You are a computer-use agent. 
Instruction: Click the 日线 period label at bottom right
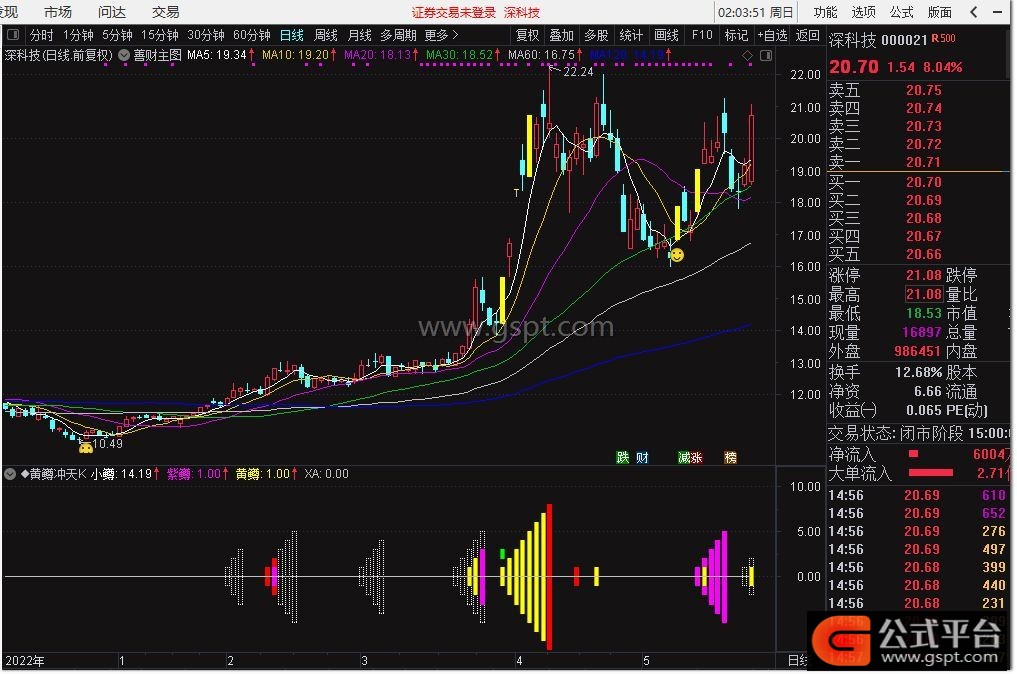click(x=797, y=660)
